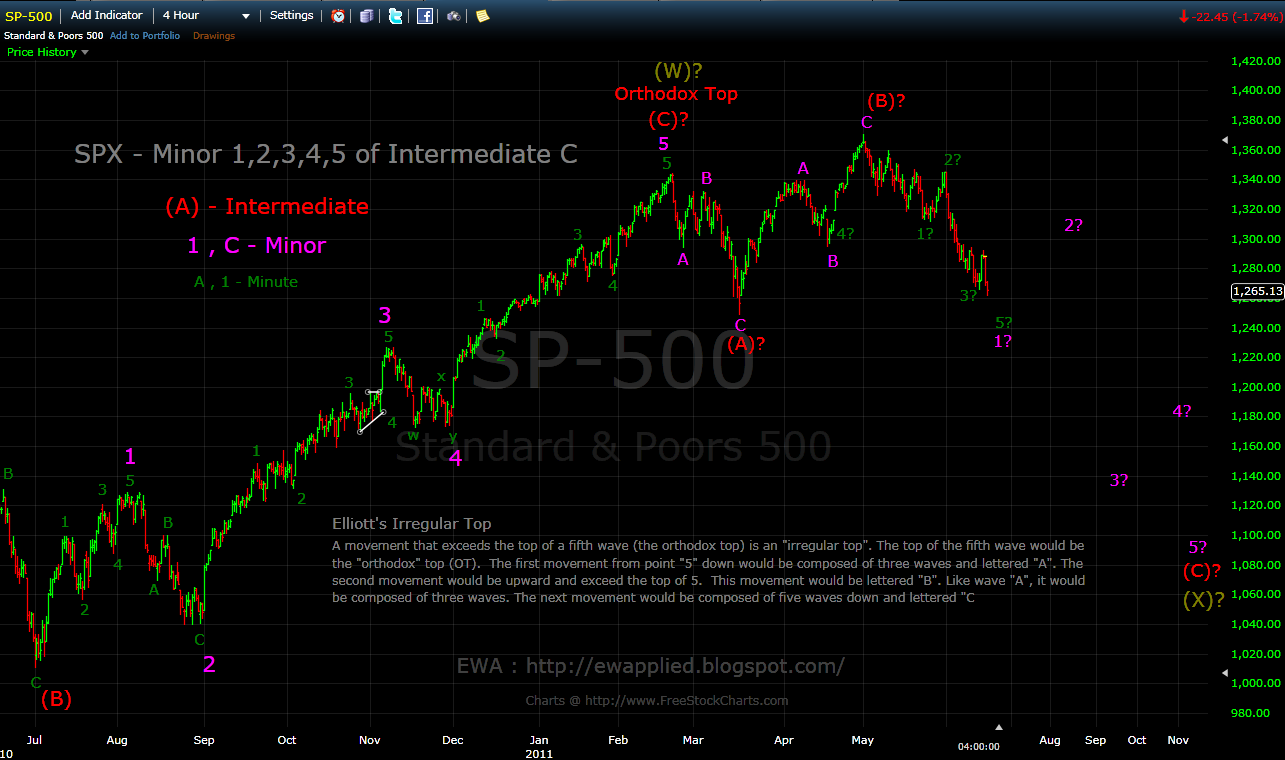Click the 'Elliott's Irregular Top' heading

(x=412, y=524)
